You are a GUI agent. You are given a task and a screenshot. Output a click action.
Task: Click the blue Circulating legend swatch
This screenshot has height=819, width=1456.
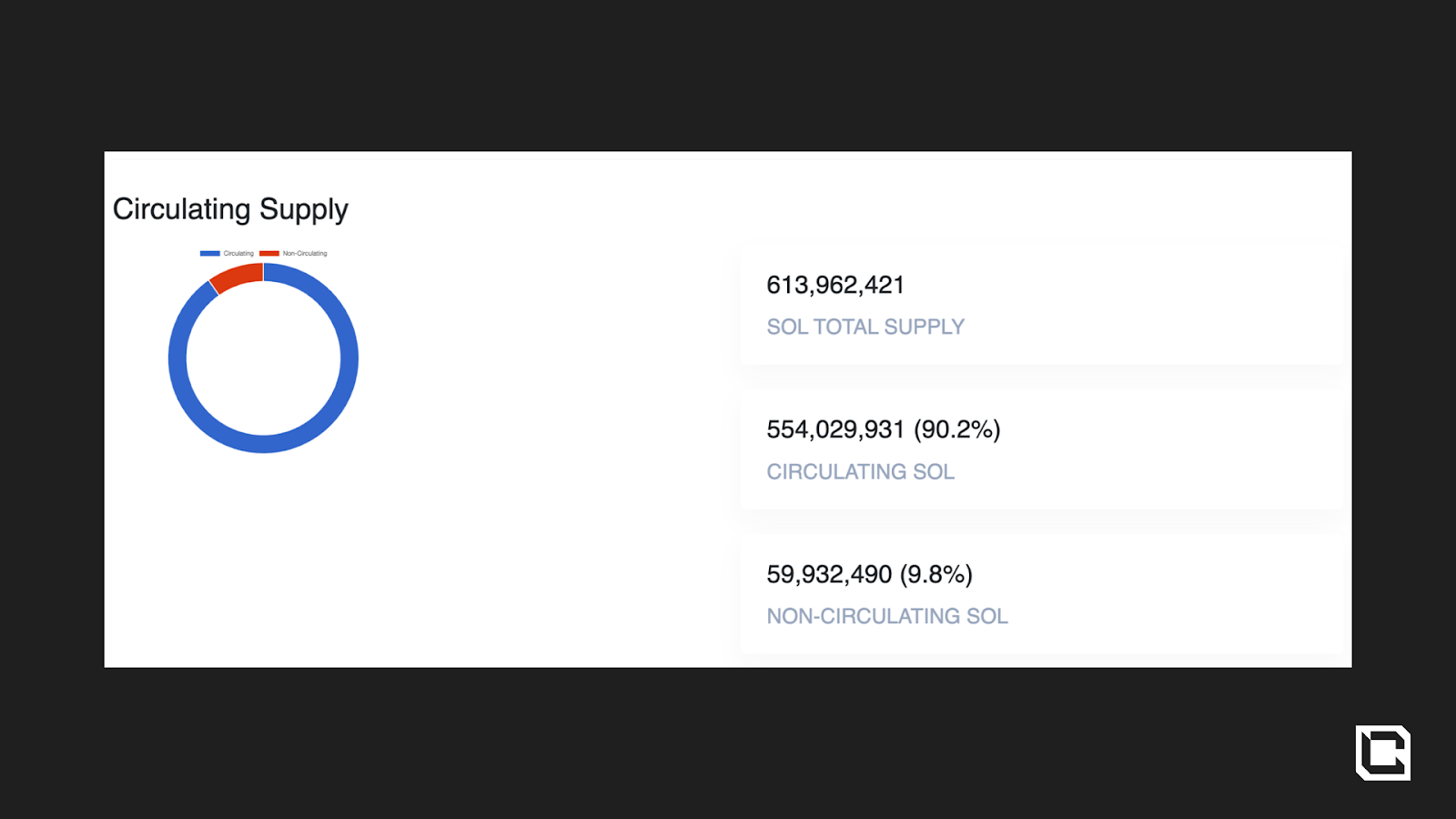210,254
